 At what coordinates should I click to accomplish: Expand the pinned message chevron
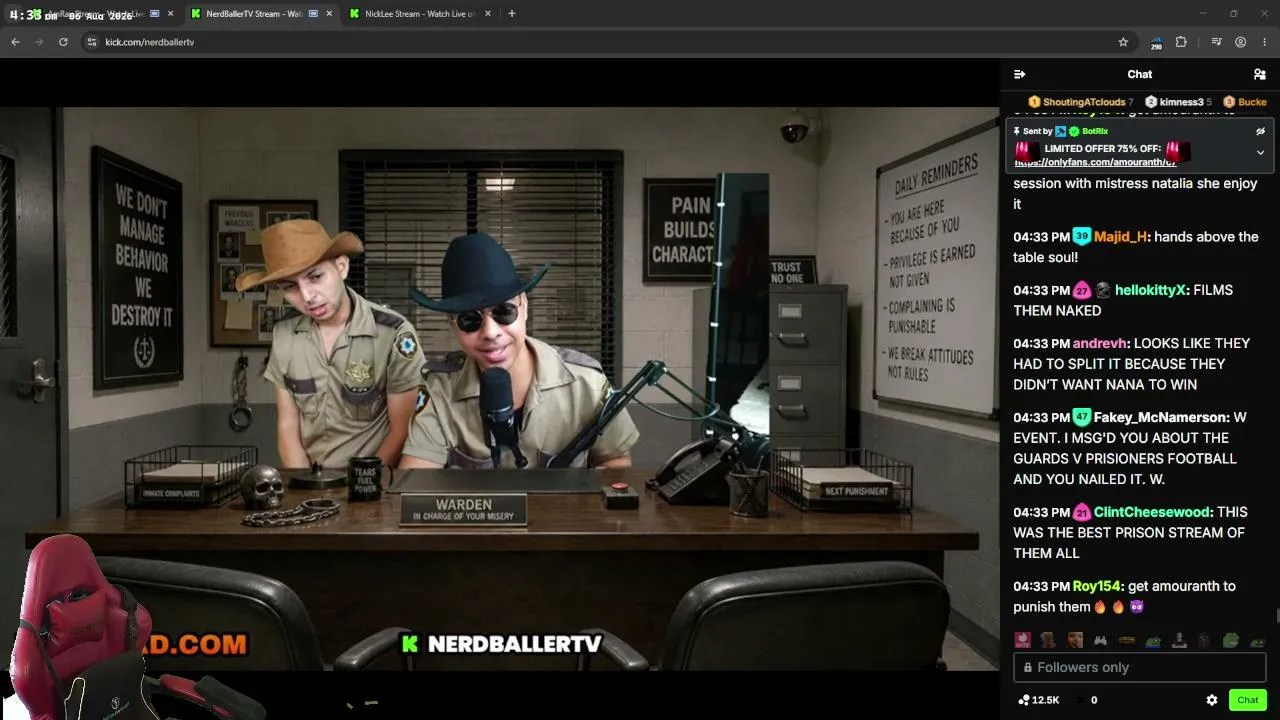[1260, 153]
